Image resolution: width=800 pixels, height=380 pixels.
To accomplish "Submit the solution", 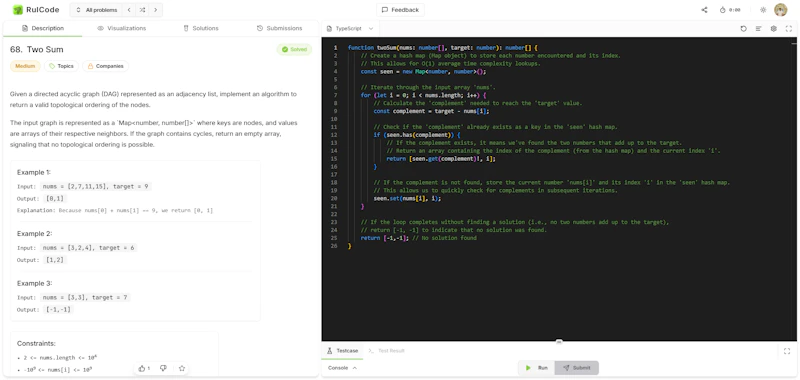I will coord(577,368).
